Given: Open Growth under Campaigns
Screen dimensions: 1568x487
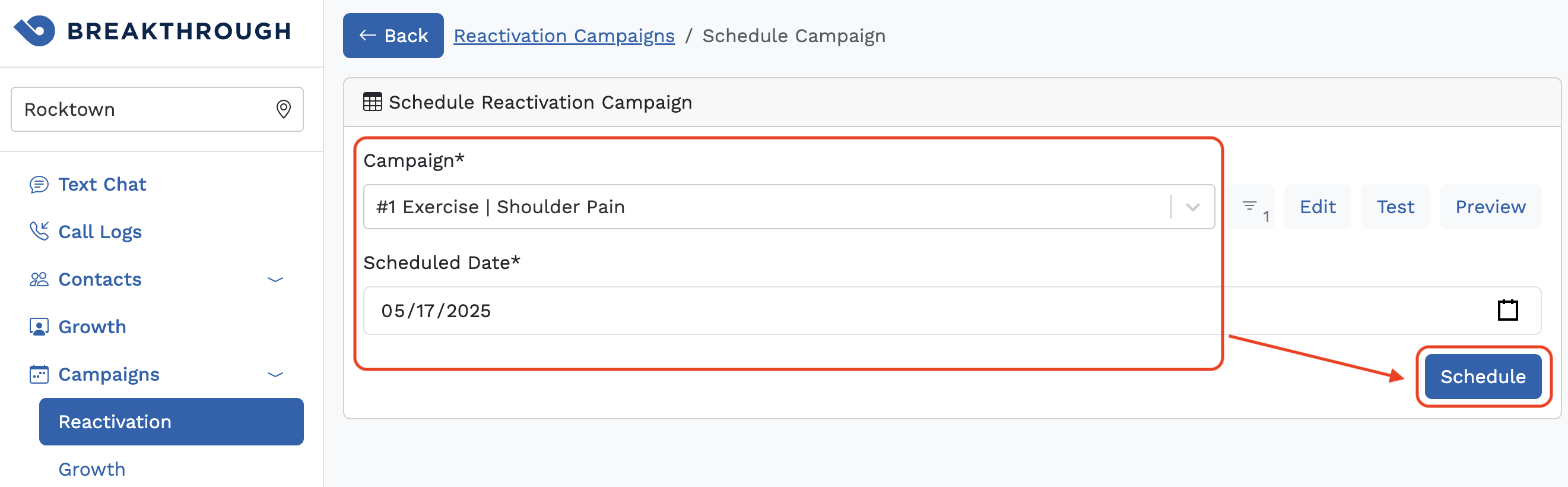Looking at the screenshot, I should click(x=92, y=469).
